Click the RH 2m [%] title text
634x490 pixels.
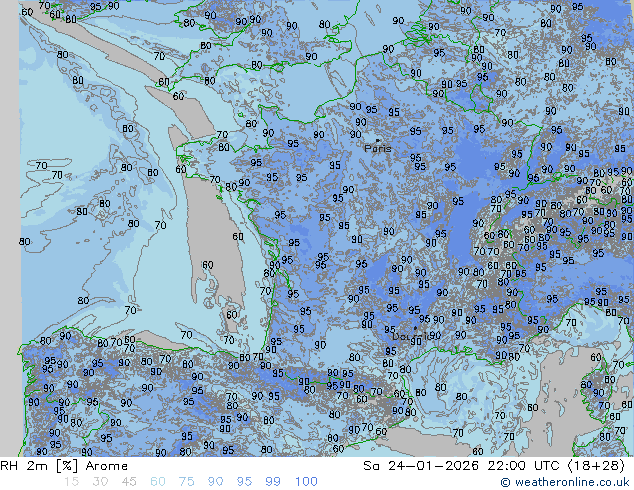[x=39, y=466]
